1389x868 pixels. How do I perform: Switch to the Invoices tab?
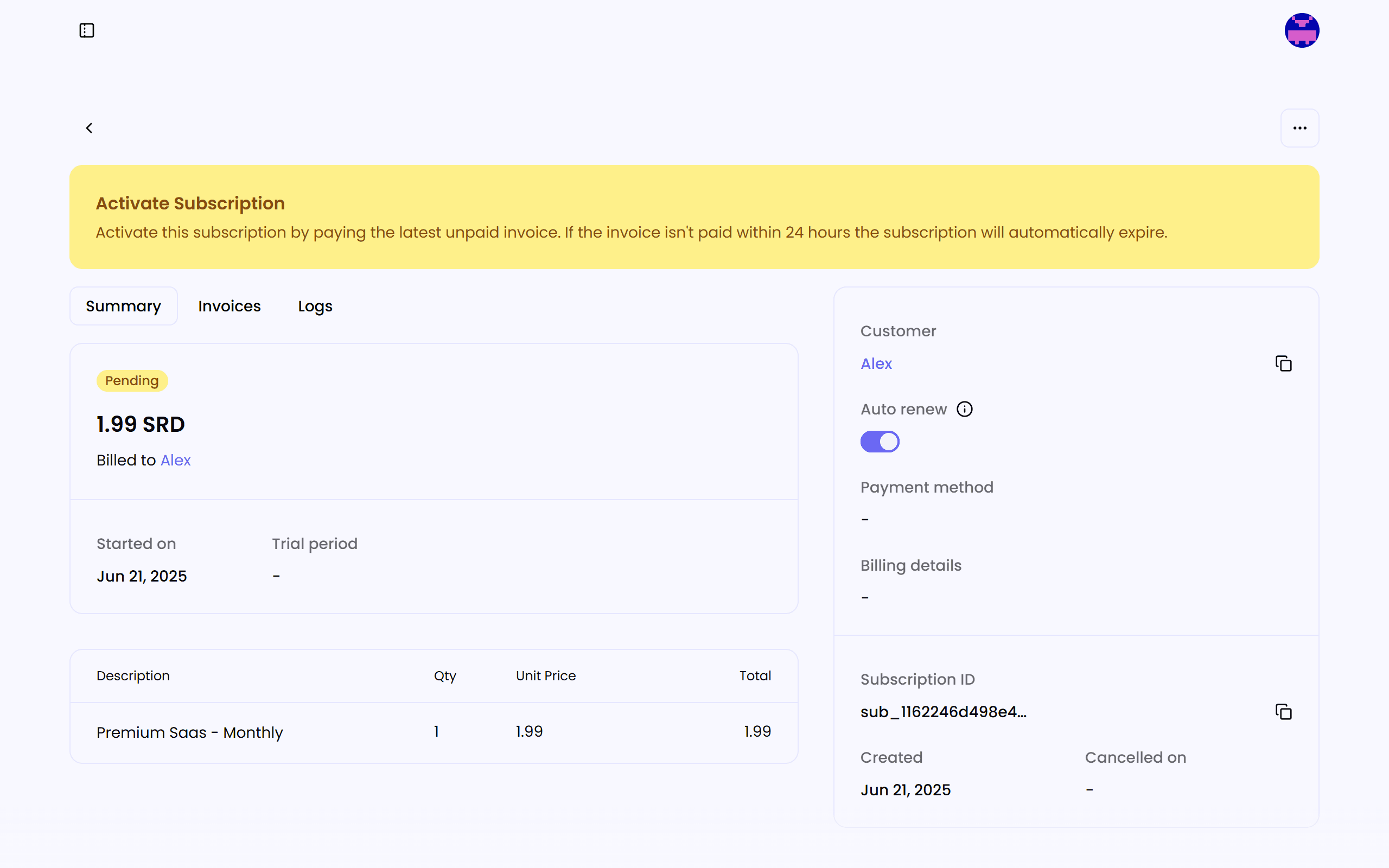[x=229, y=306]
